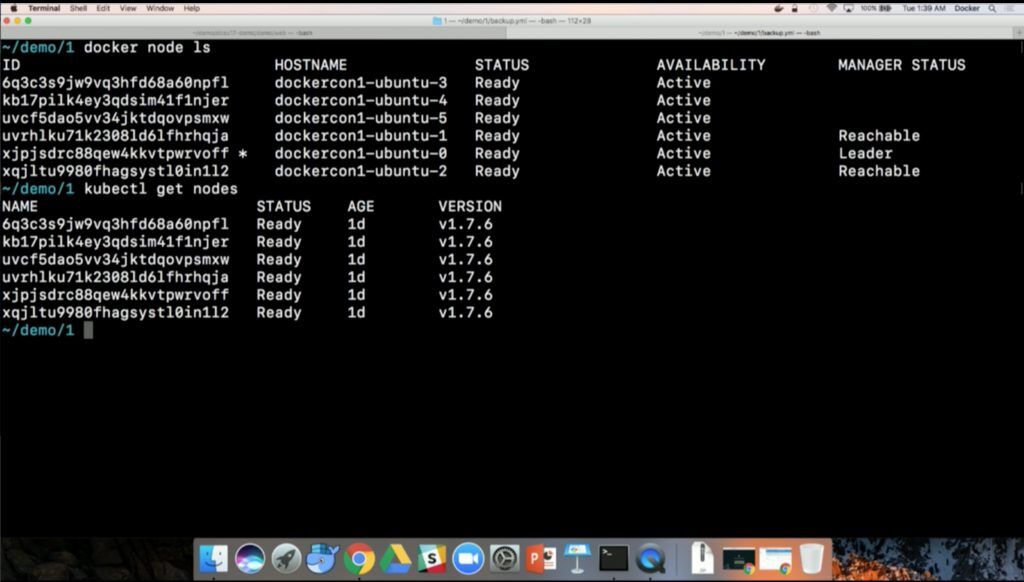Click hostname dockercon1-ubuntu-2

(360, 171)
